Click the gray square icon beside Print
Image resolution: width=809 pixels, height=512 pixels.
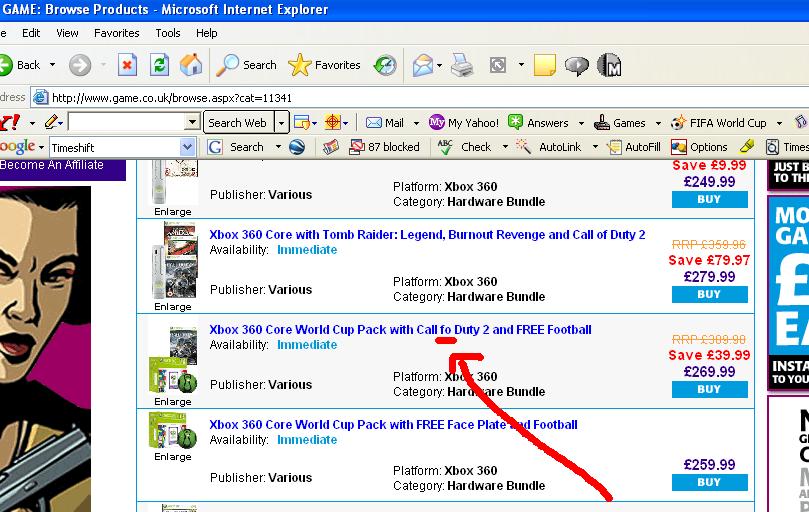point(498,65)
